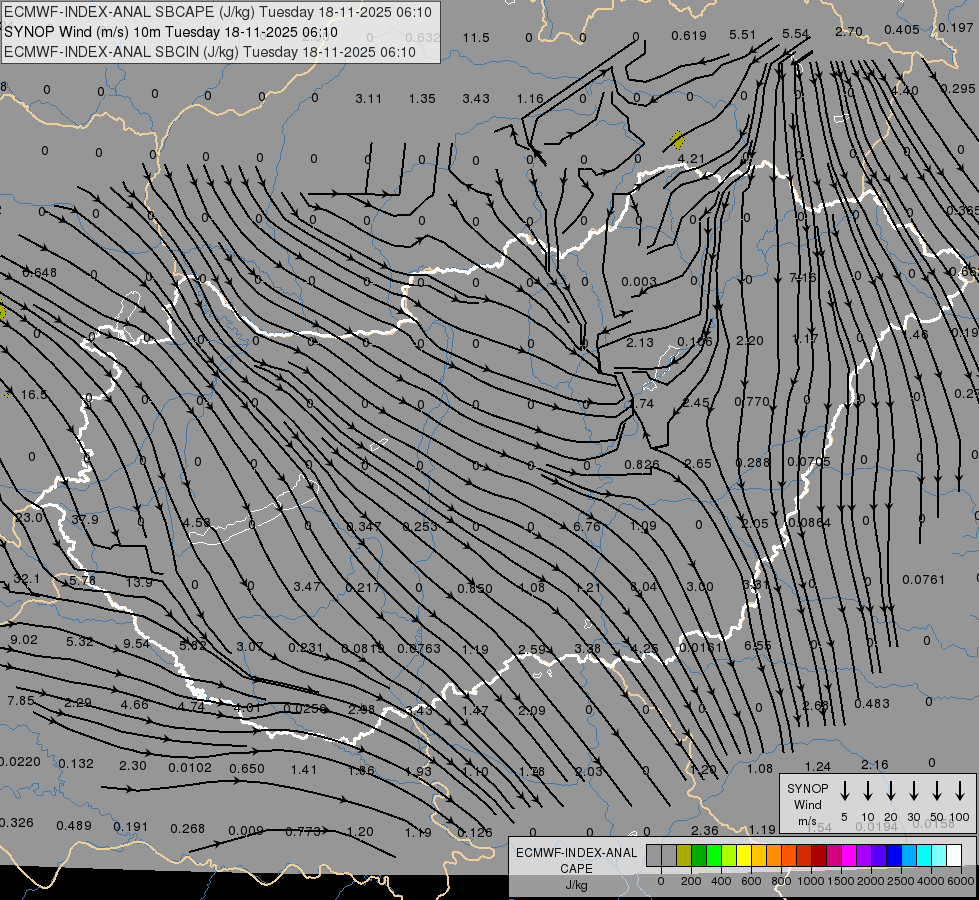Select the pale cyan CAPE legend swatch
979x900 pixels.
pyautogui.click(x=939, y=856)
